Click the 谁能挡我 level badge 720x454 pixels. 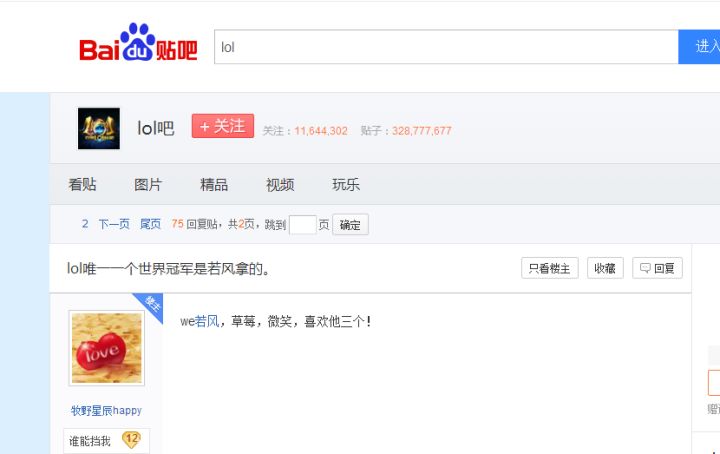click(106, 441)
